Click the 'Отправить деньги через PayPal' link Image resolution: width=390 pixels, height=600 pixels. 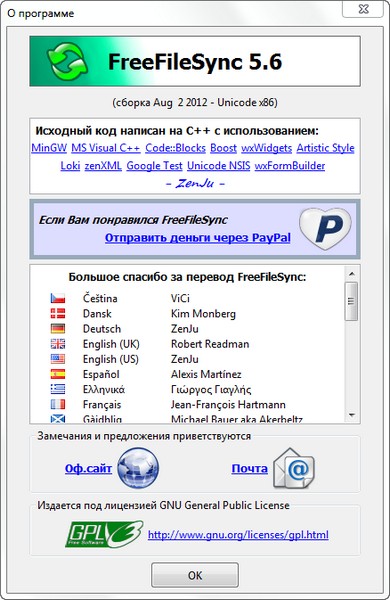pos(197,238)
